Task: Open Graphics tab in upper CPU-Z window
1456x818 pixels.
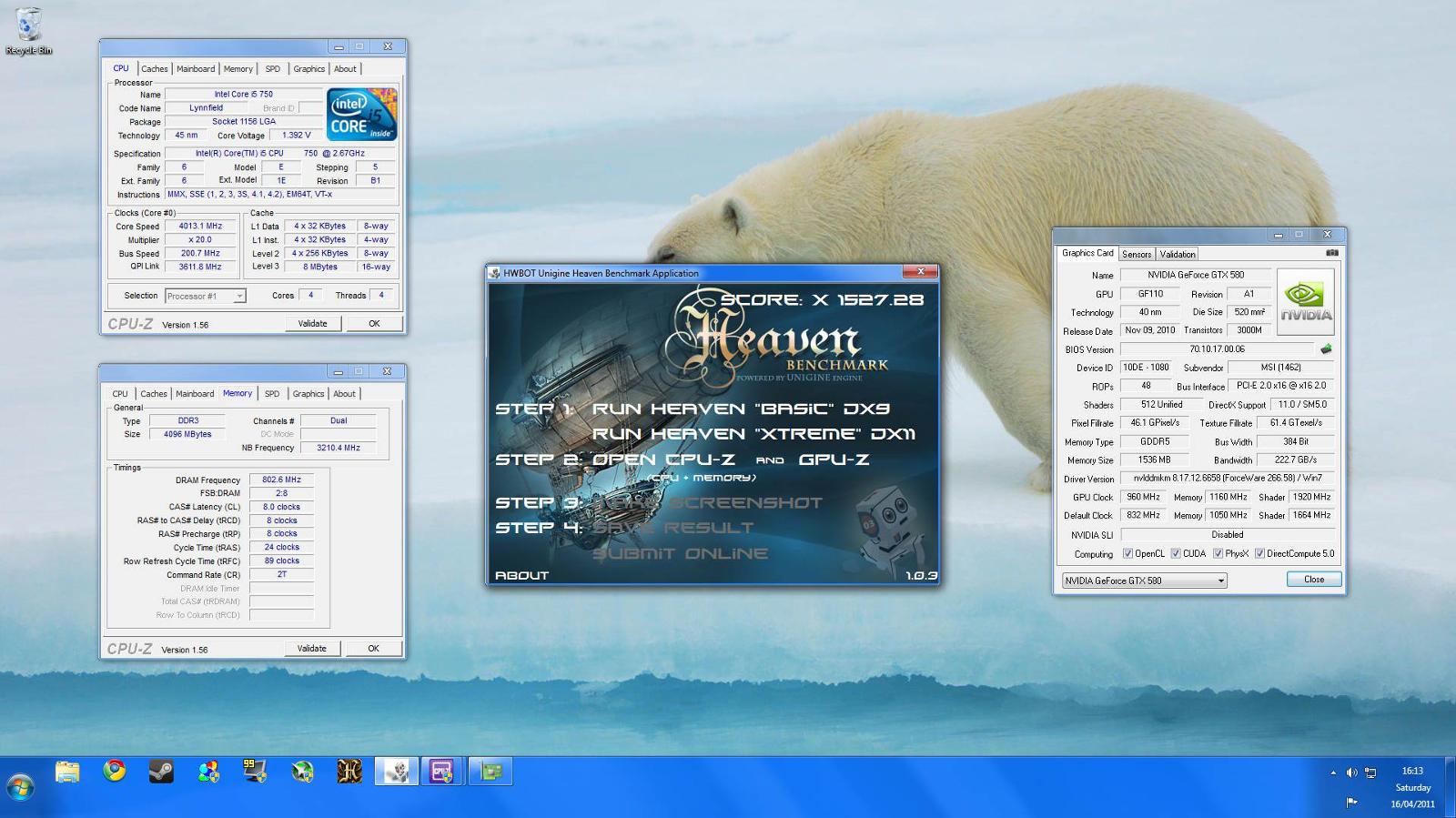Action: click(x=308, y=69)
